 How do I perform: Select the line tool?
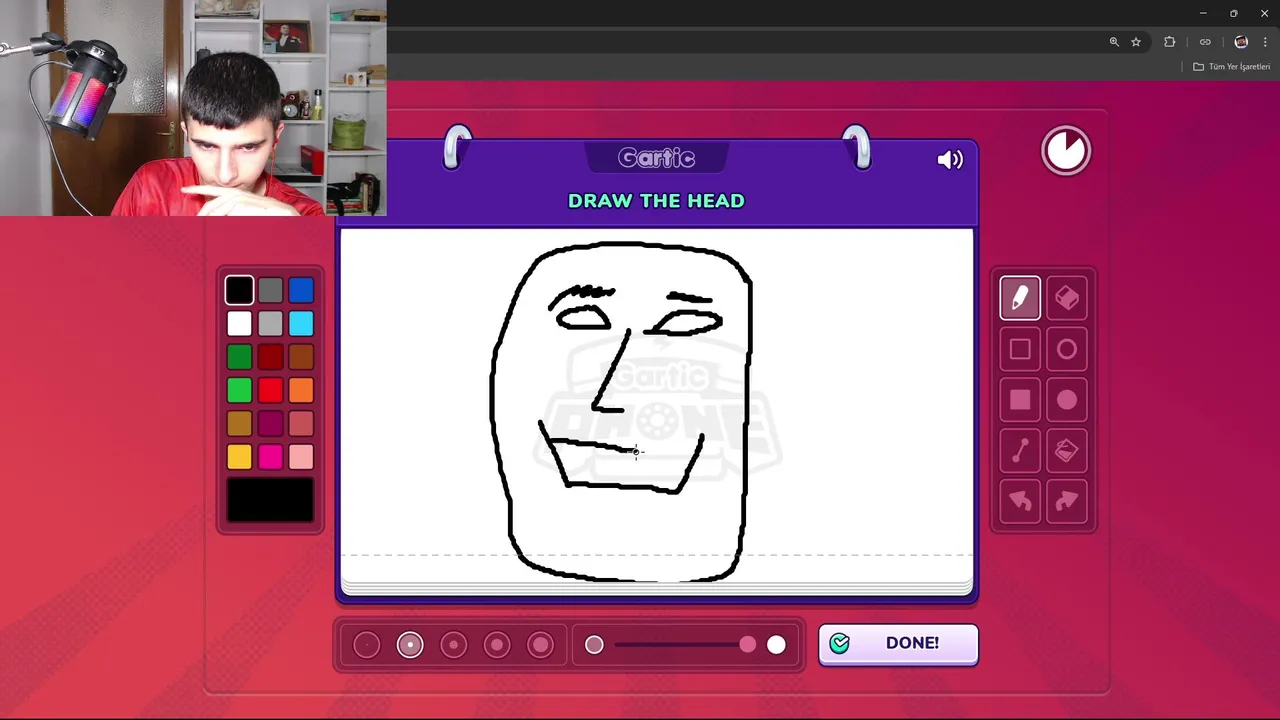[1020, 451]
